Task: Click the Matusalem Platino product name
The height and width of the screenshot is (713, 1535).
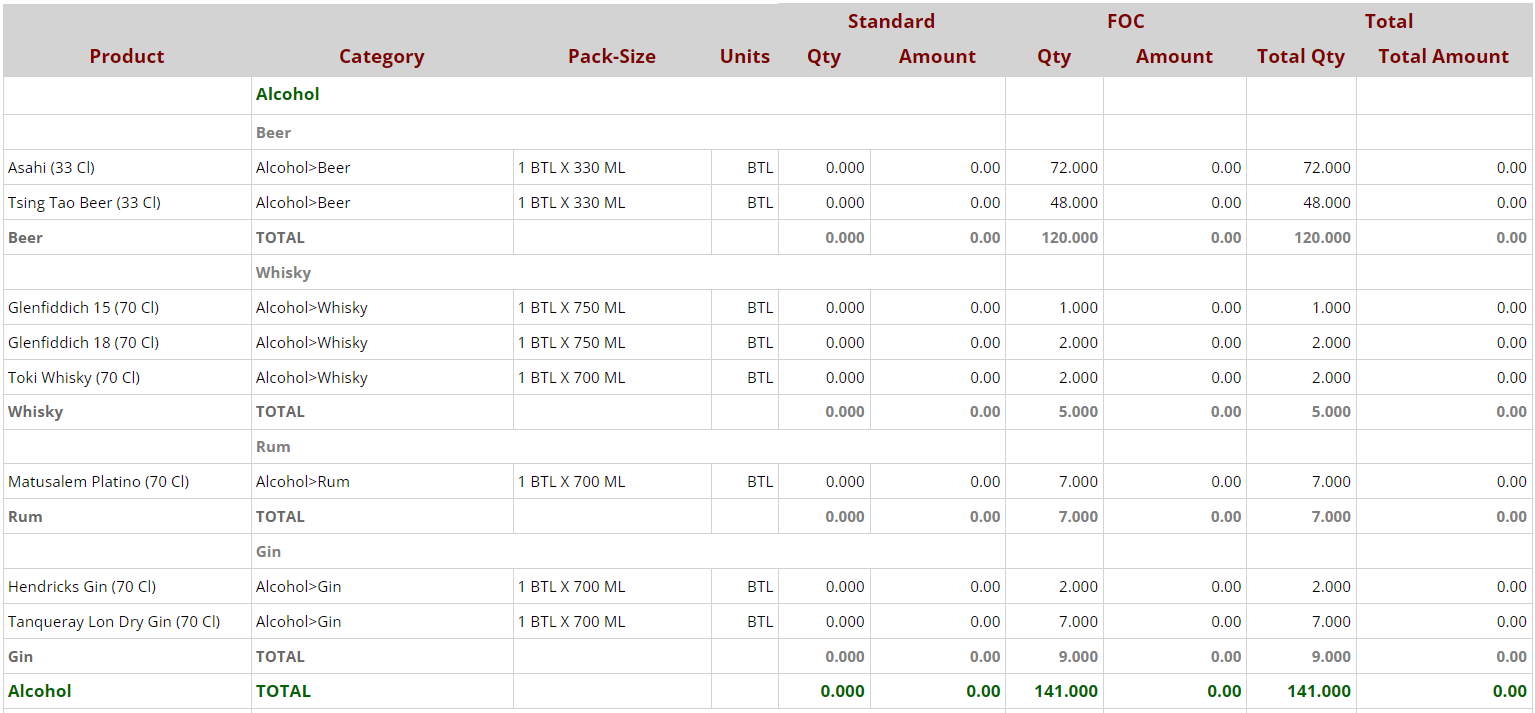Action: [x=98, y=482]
